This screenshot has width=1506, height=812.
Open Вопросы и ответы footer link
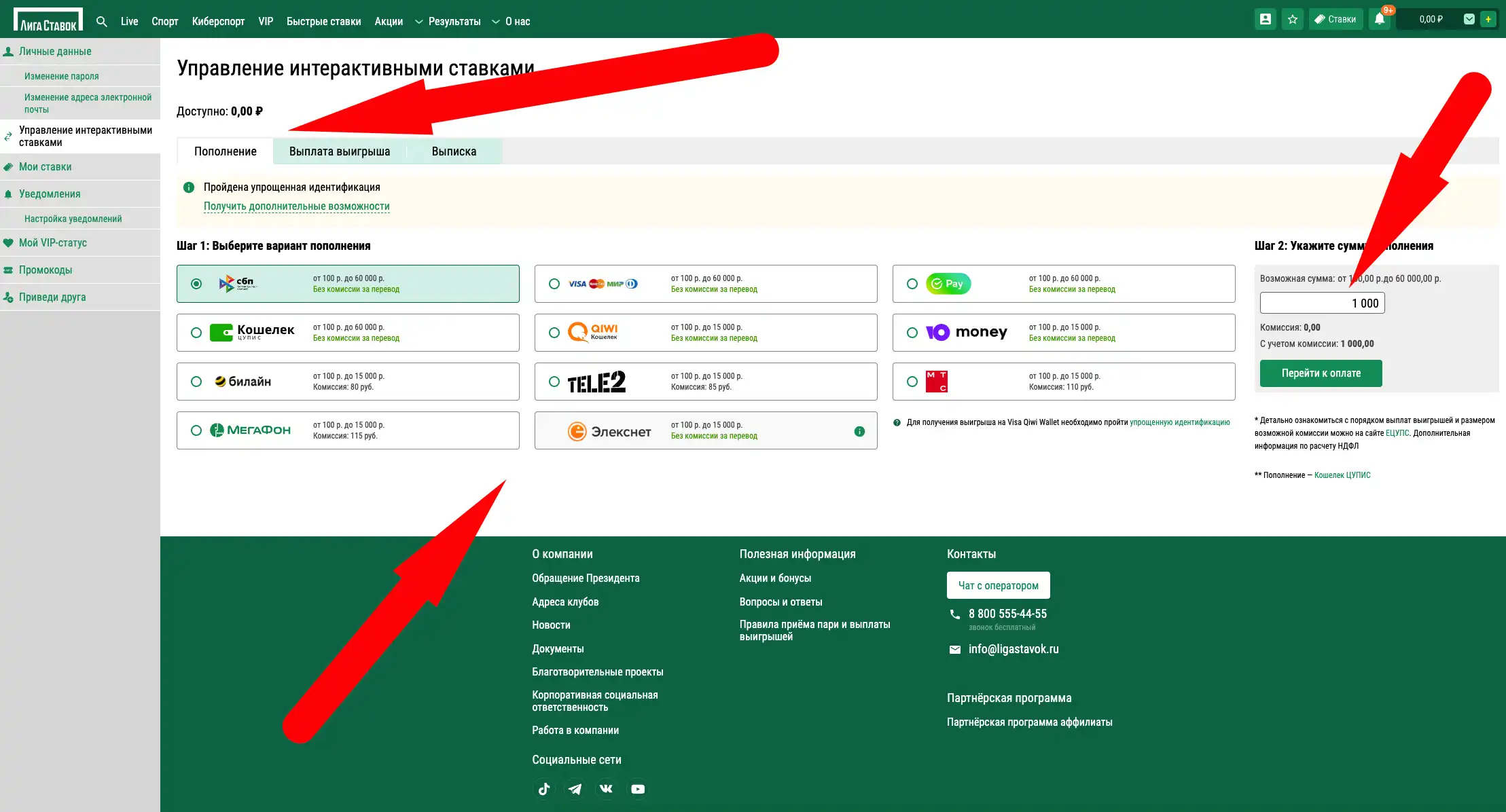(781, 602)
